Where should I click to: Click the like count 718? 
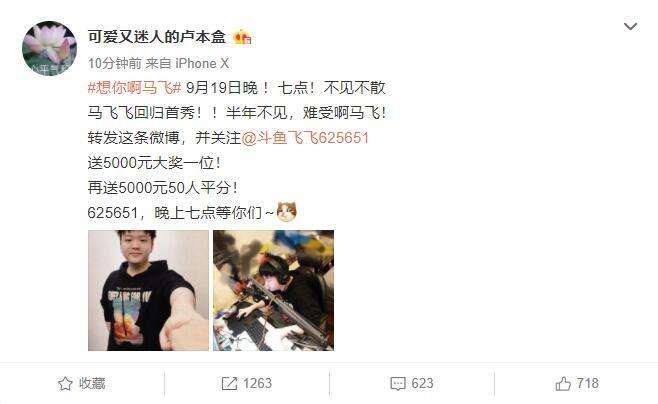588,383
